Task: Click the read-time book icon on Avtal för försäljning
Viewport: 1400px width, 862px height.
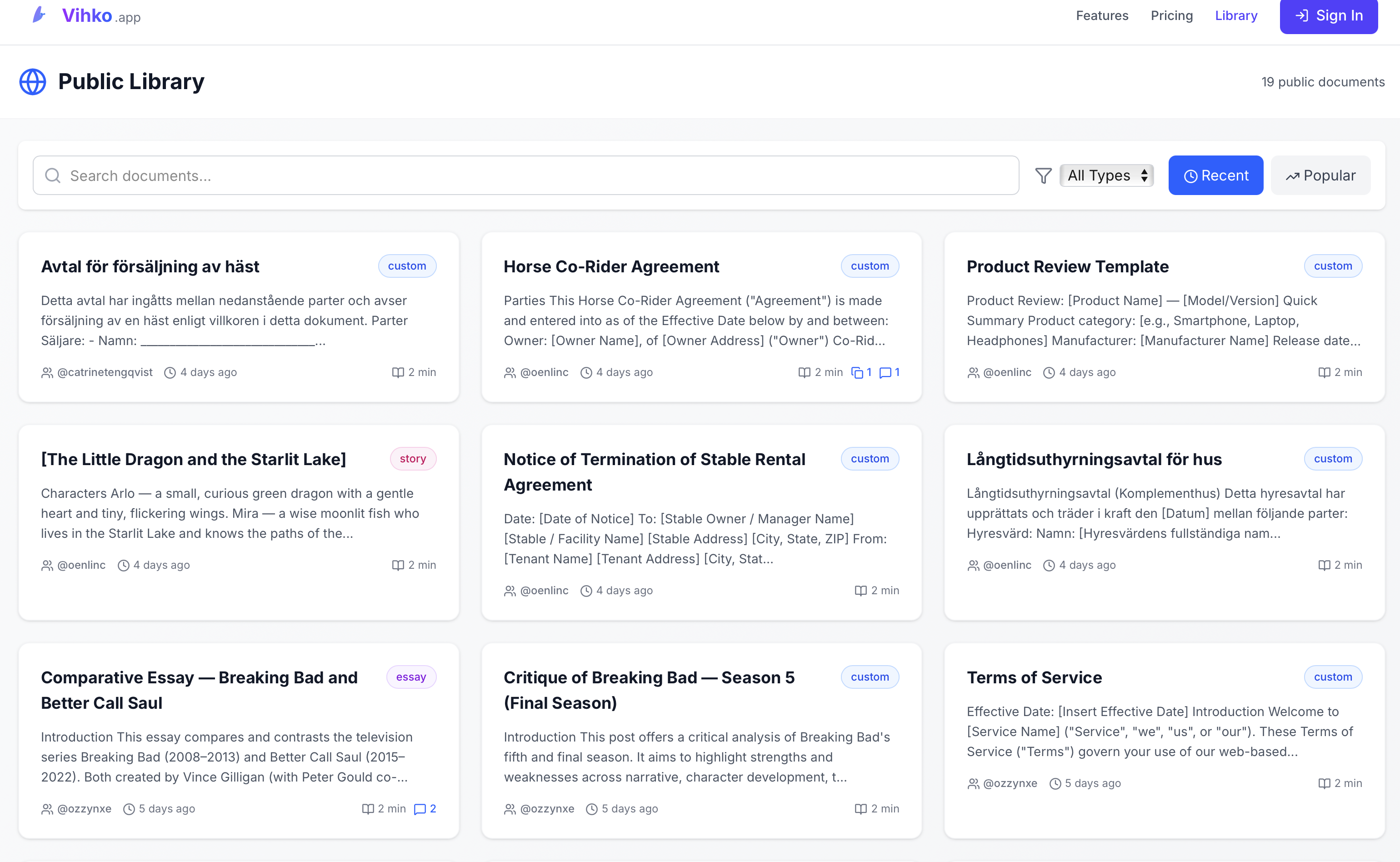Action: [x=398, y=373]
